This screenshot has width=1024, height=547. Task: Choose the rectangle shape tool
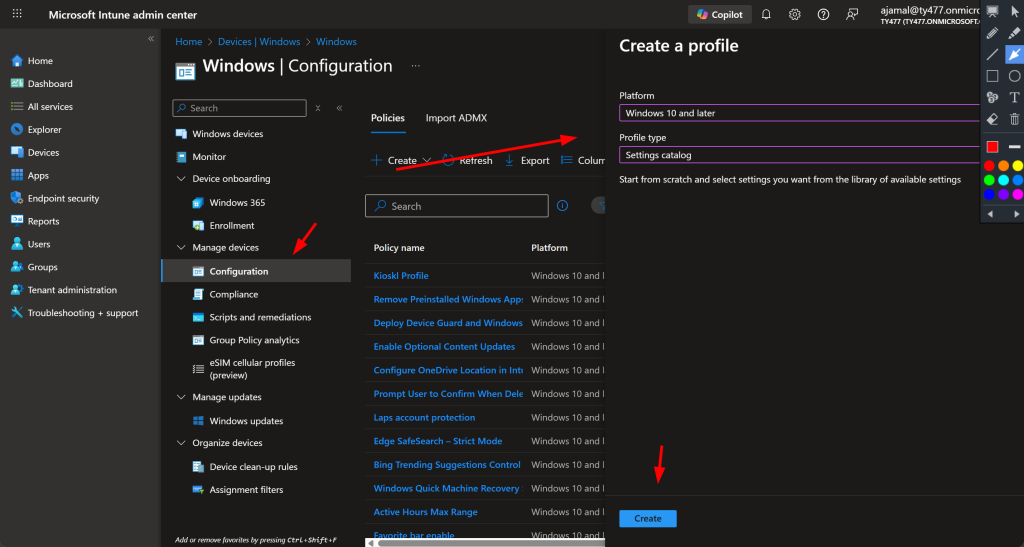pos(992,76)
